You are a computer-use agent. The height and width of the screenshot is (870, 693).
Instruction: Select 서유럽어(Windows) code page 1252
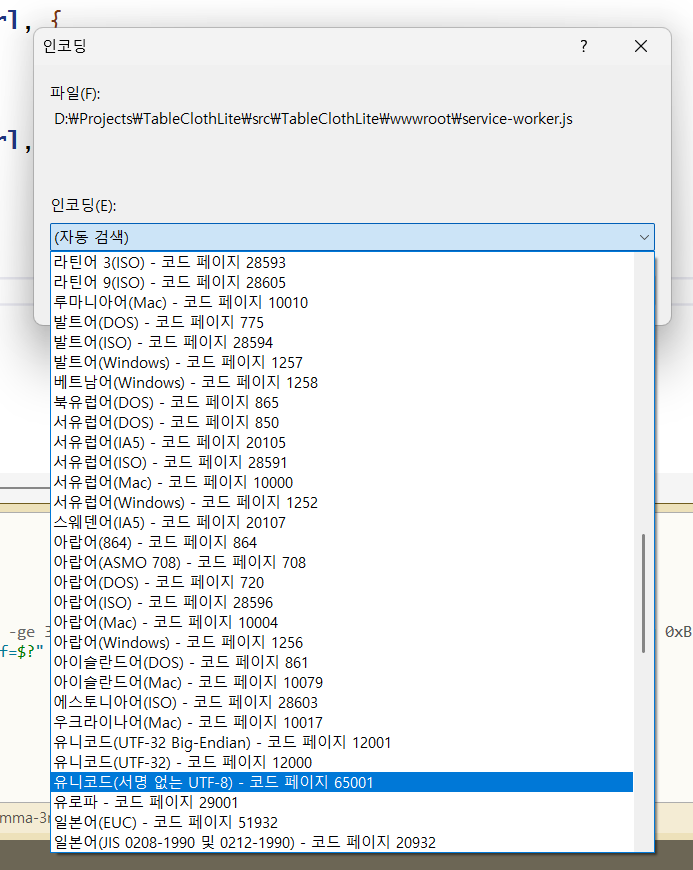[x=342, y=502]
